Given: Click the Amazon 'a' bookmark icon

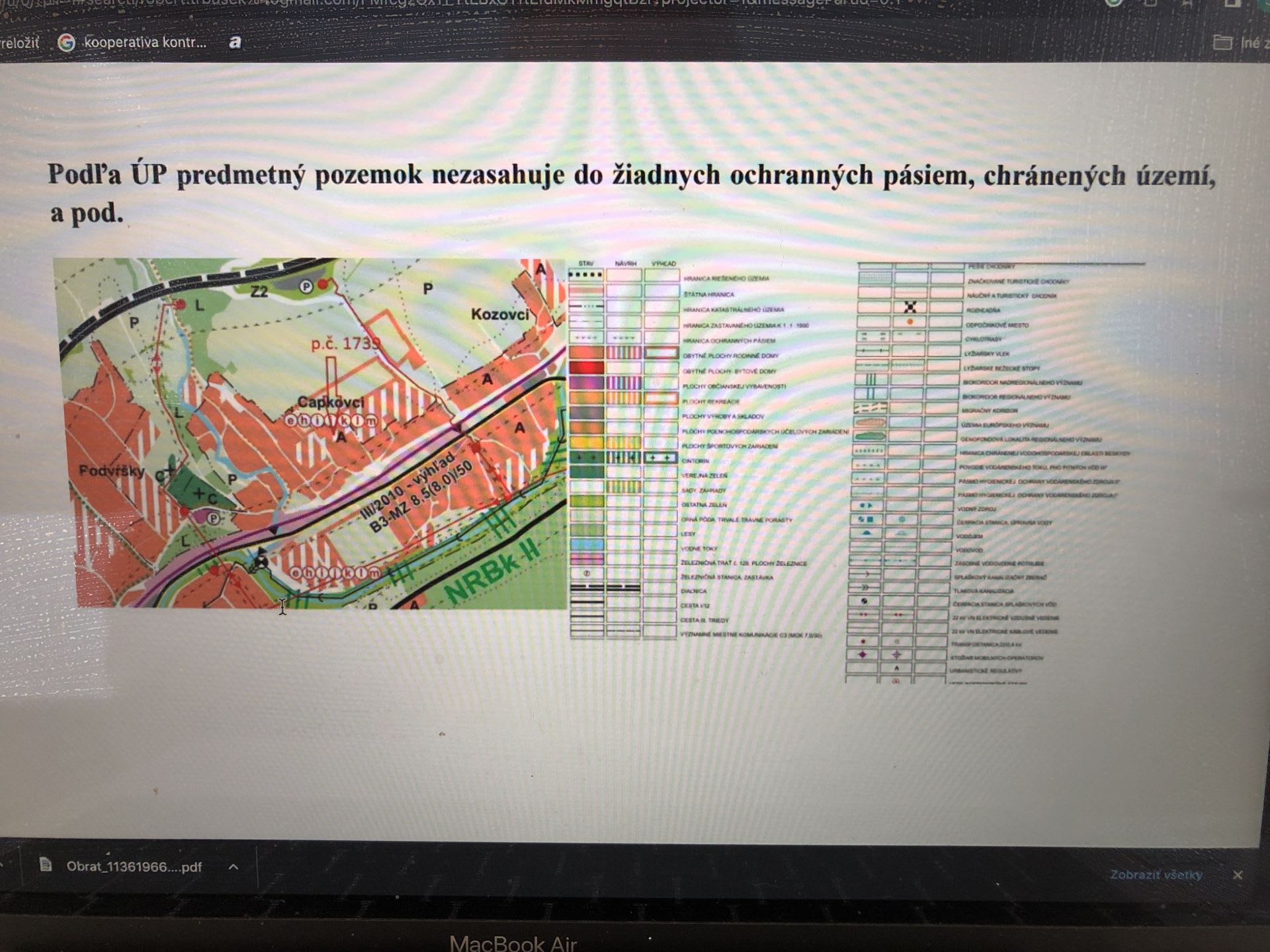Looking at the screenshot, I should [x=235, y=42].
